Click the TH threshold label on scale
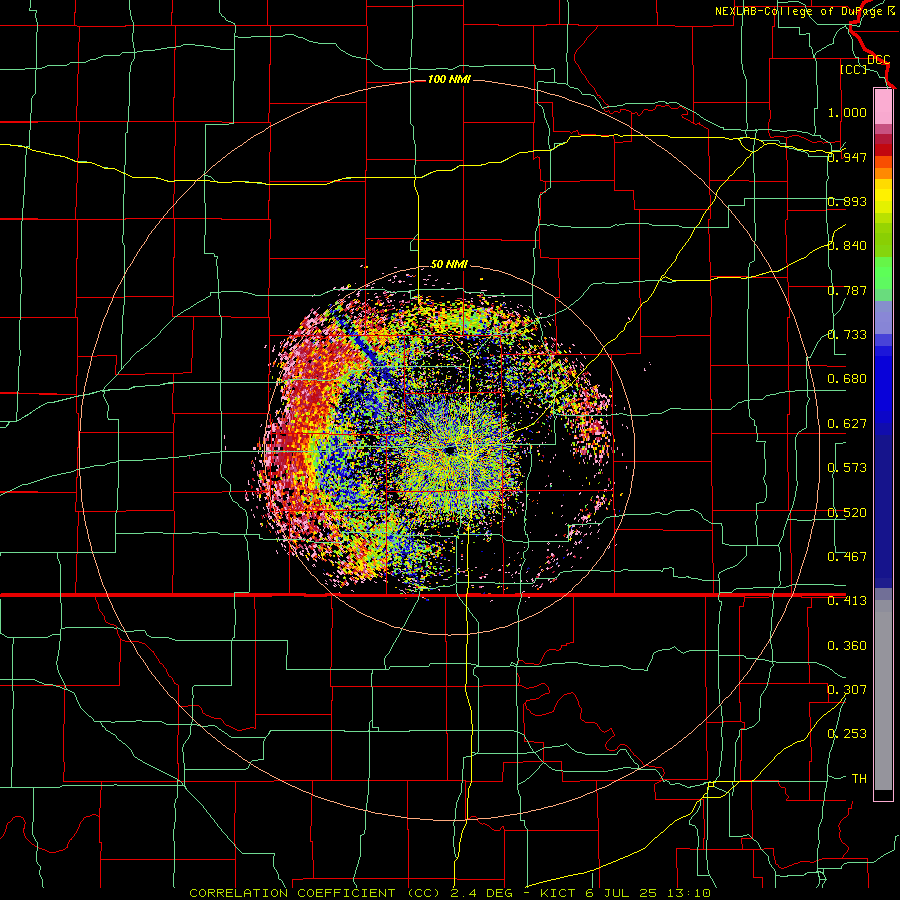This screenshot has width=900, height=900. [x=859, y=779]
